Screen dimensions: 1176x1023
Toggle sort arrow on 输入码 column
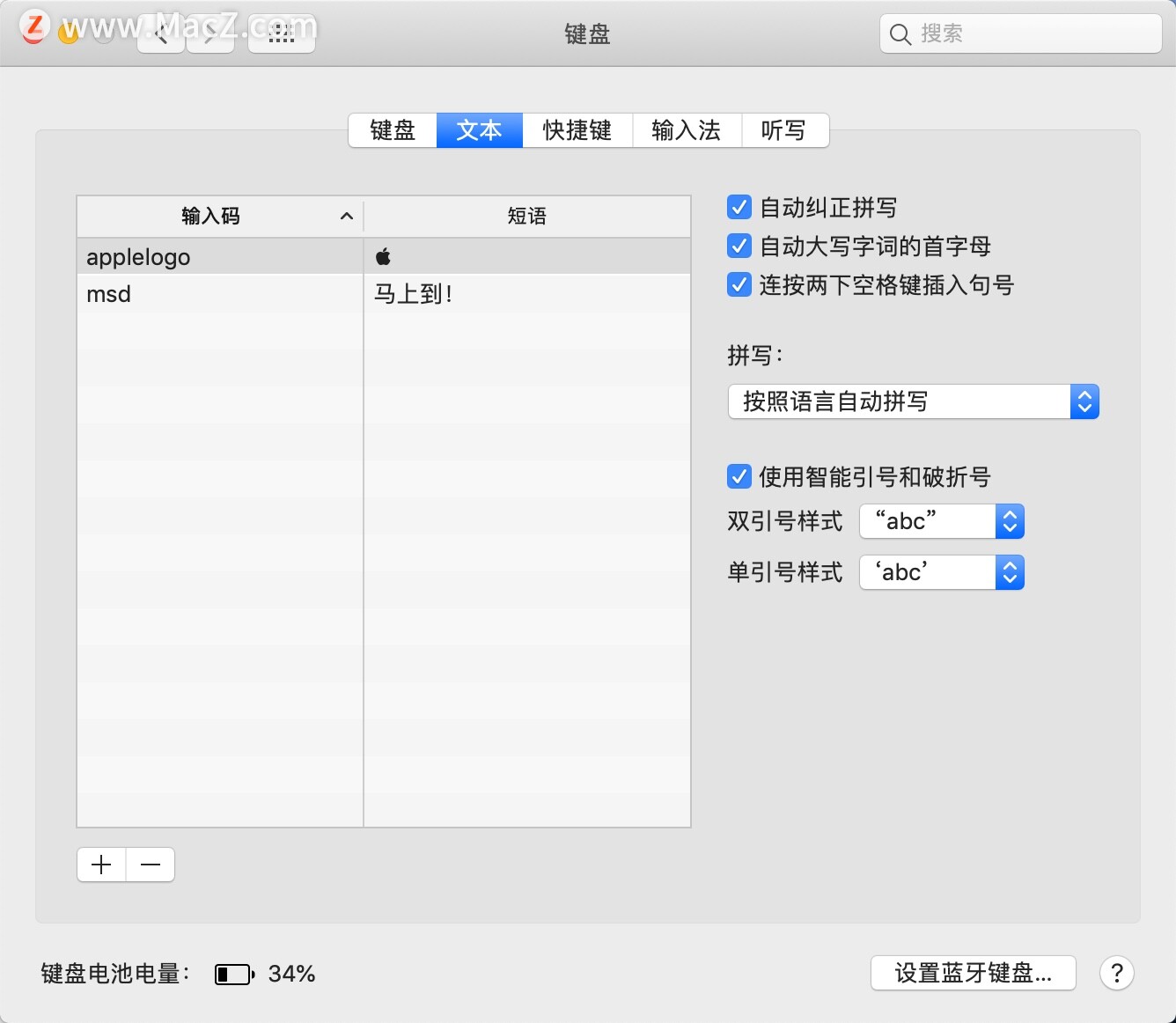point(347,216)
